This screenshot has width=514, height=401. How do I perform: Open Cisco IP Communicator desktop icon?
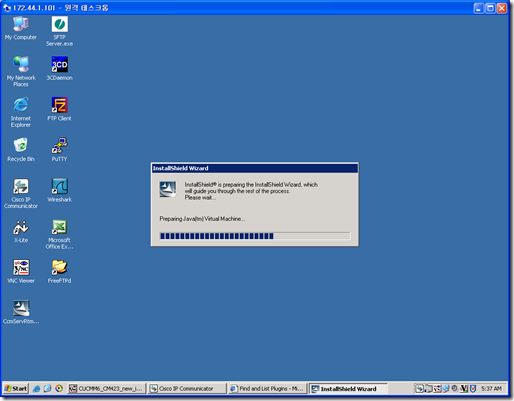[x=21, y=193]
